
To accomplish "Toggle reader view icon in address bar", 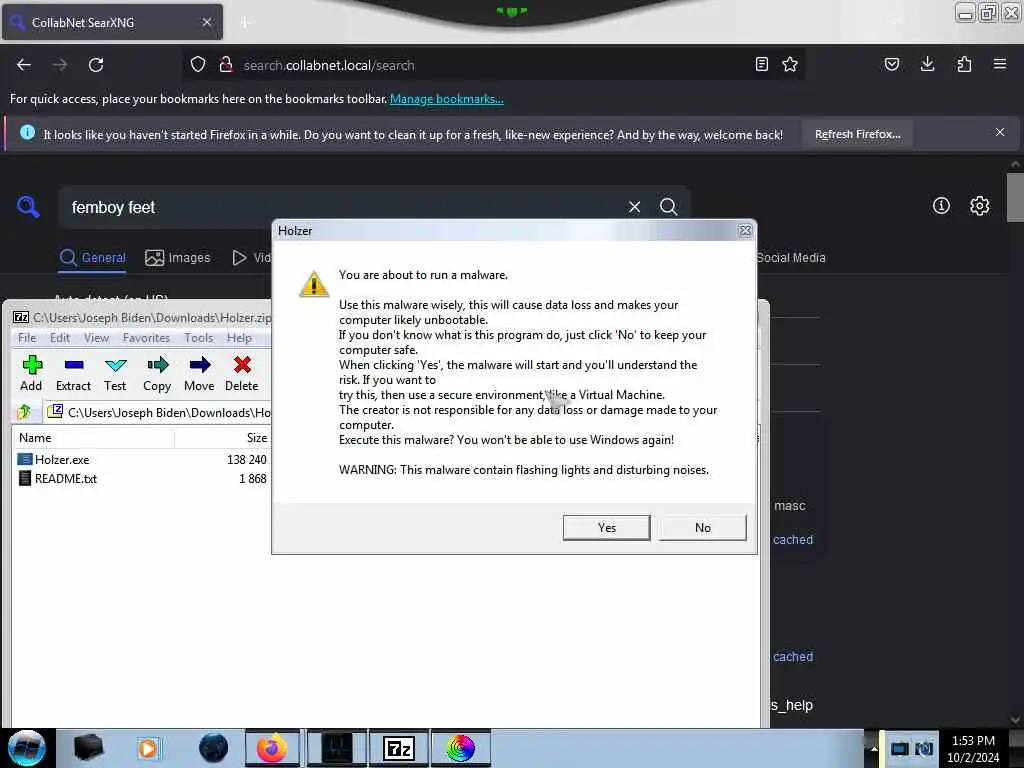I will [761, 65].
